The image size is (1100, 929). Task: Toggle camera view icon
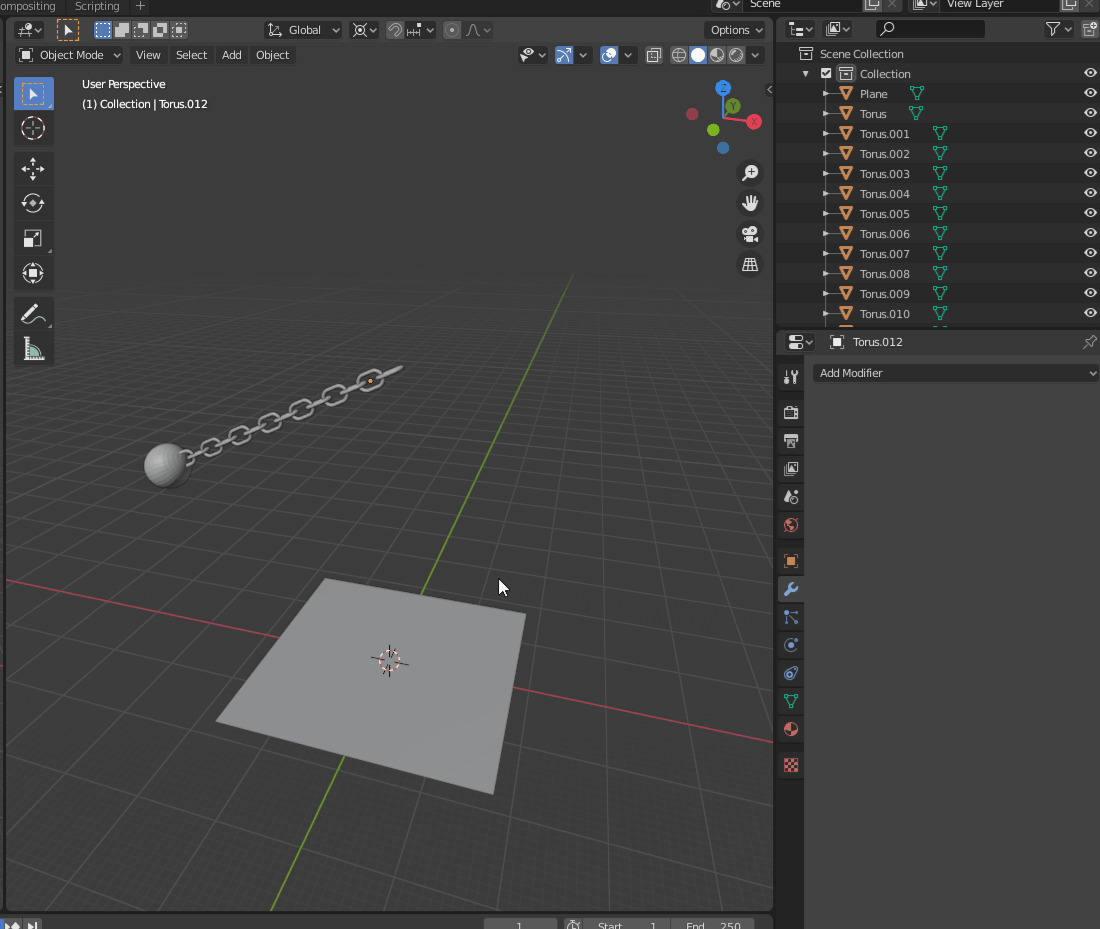(x=750, y=234)
